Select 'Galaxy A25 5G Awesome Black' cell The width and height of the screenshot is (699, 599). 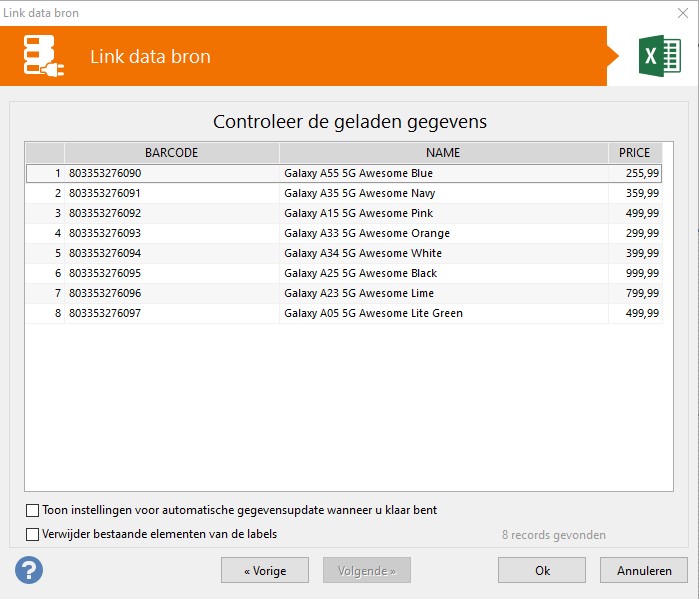(444, 274)
